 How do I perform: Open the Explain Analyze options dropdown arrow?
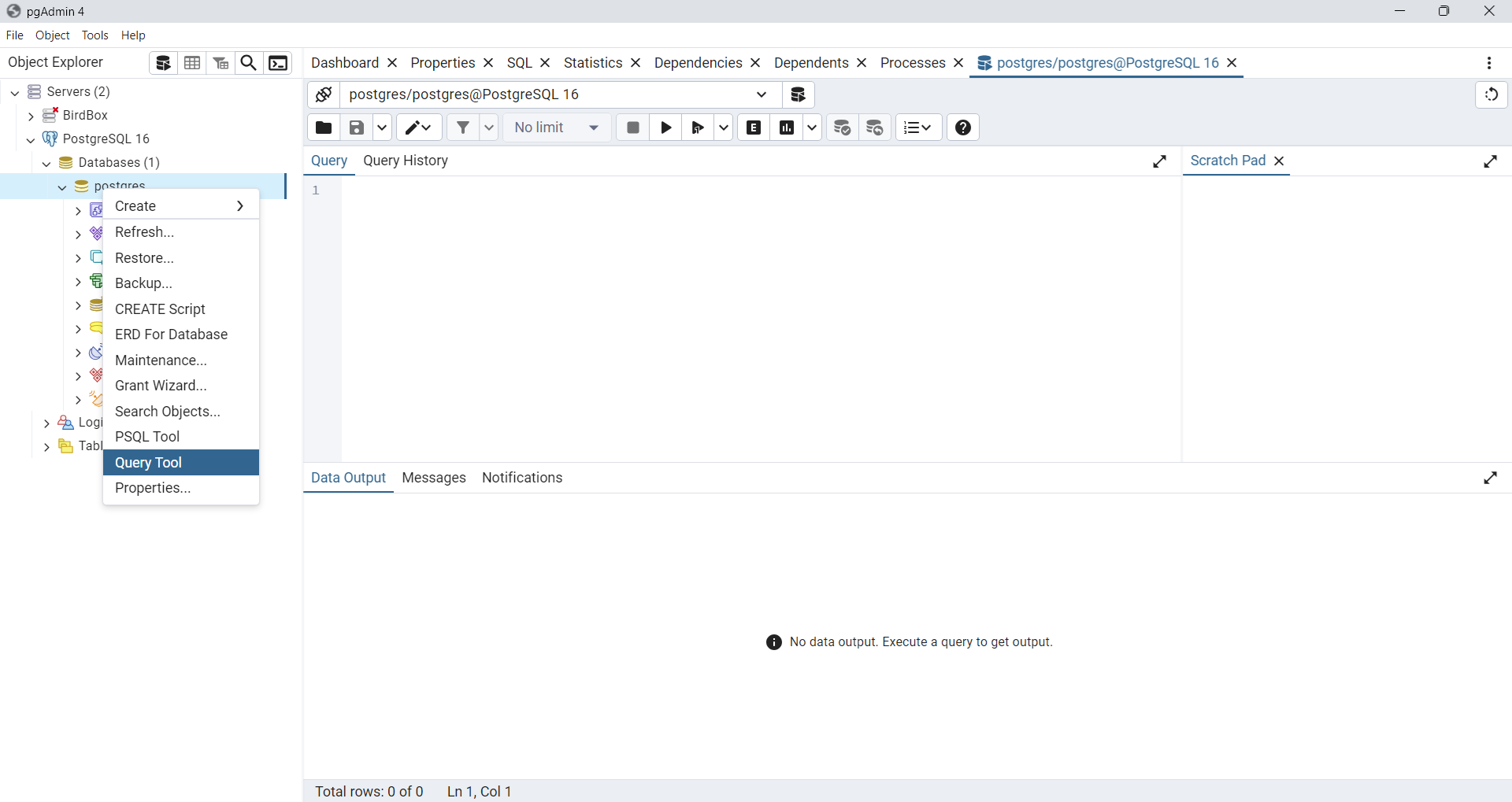[x=812, y=128]
